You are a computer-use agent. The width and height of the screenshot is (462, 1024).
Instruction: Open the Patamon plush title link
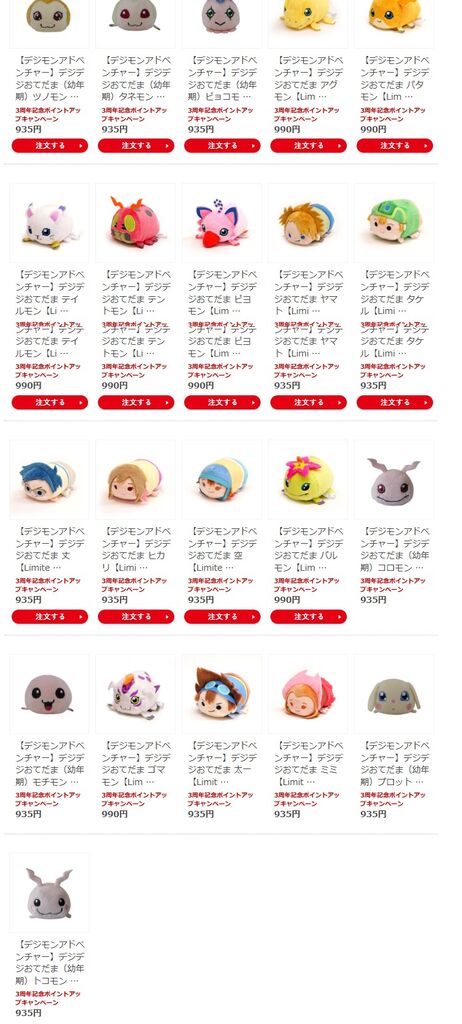[x=394, y=78]
